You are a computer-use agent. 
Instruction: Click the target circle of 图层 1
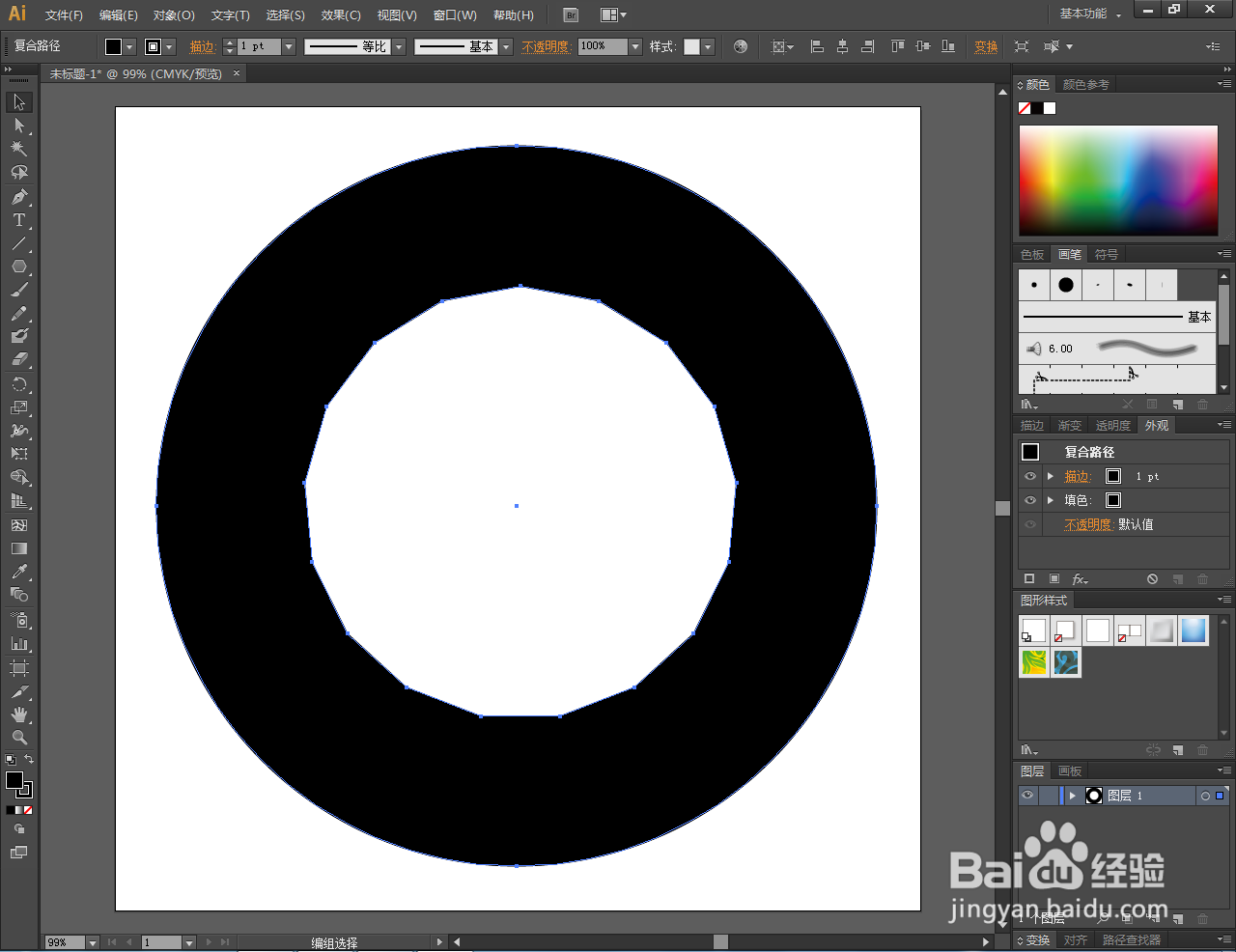coord(1205,796)
